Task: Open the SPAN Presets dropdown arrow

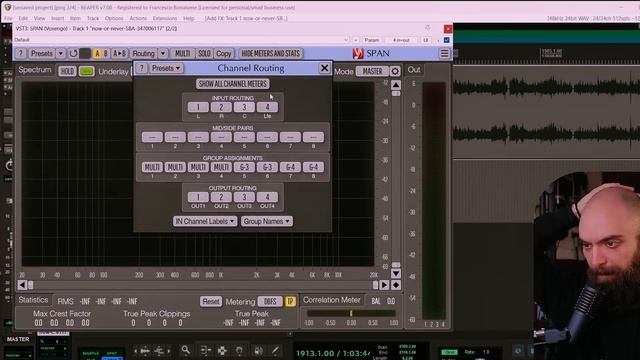Action: pyautogui.click(x=60, y=53)
